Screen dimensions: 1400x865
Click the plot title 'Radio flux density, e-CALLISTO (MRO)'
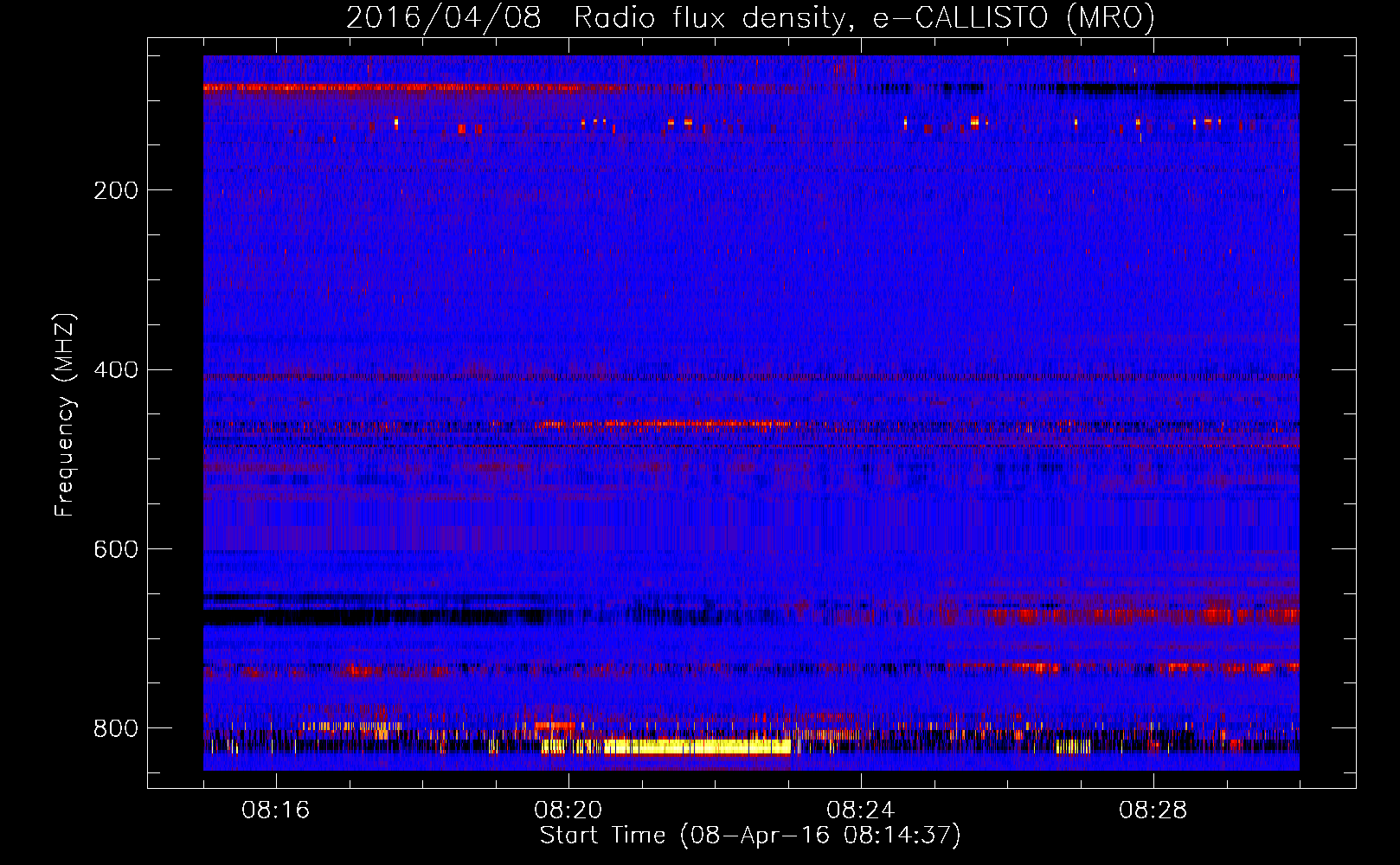point(864,18)
